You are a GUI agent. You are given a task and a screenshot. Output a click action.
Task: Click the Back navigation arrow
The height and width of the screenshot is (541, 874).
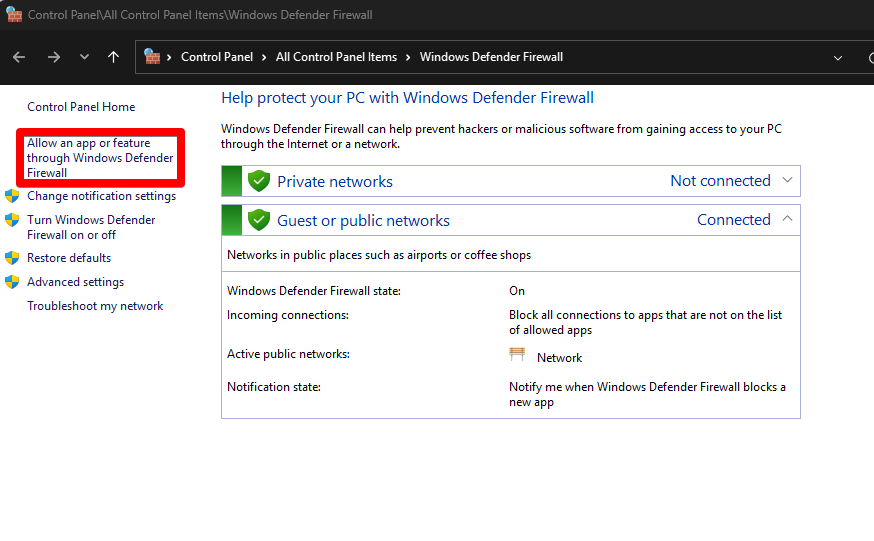tap(19, 57)
